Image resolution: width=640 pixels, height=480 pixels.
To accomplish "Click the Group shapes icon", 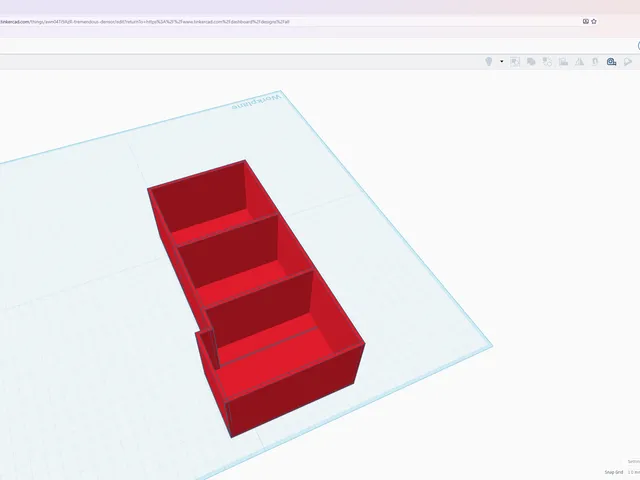I will [531, 62].
